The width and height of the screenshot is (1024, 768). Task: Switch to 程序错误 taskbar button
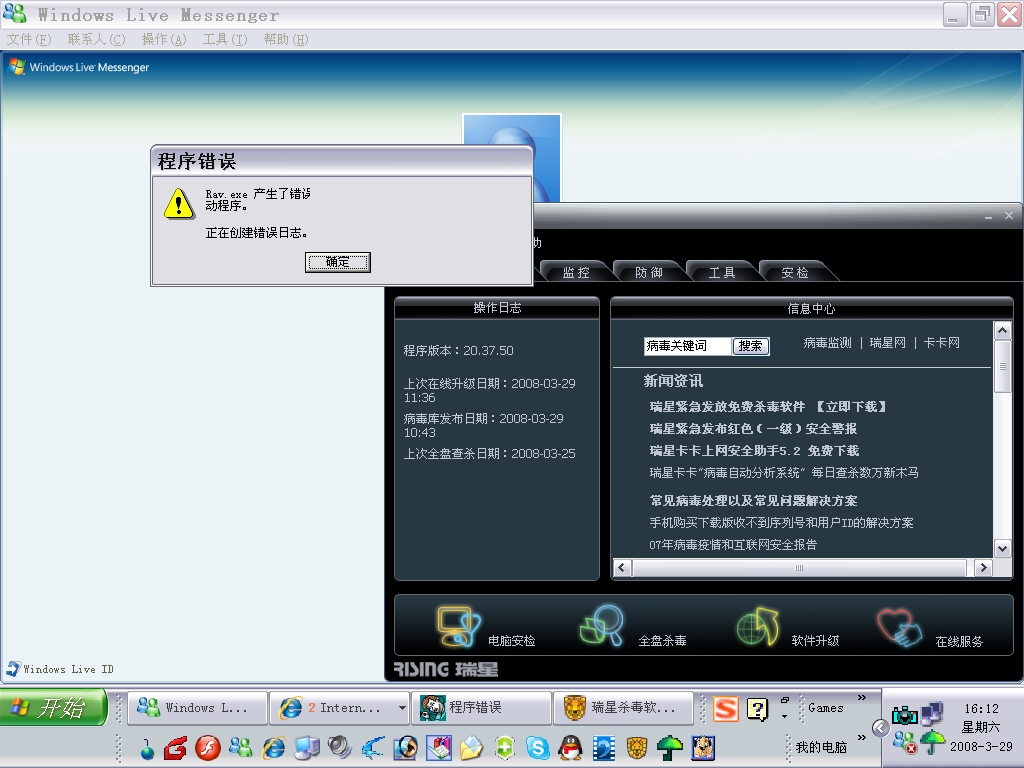481,708
